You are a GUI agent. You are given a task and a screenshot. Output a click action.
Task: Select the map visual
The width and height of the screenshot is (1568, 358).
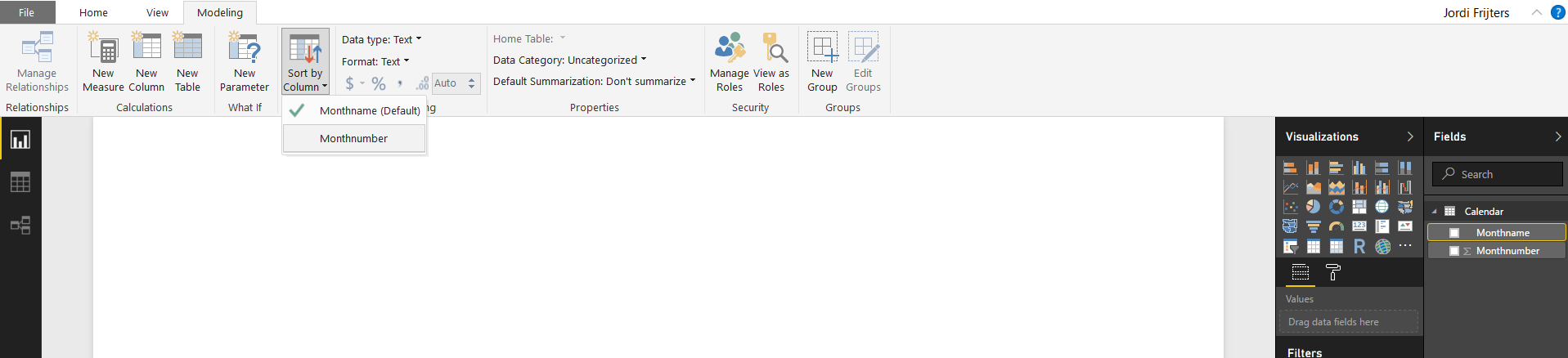[x=1382, y=207]
